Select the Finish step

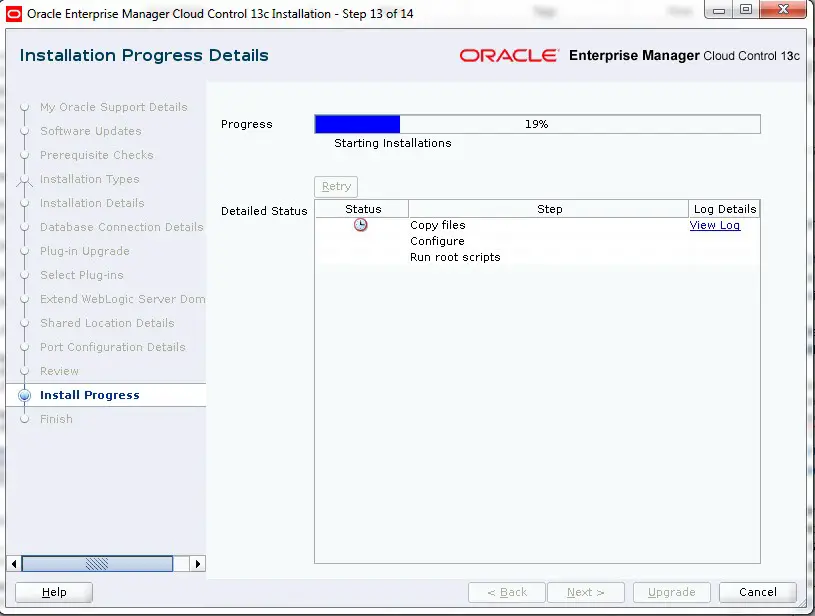[56, 419]
